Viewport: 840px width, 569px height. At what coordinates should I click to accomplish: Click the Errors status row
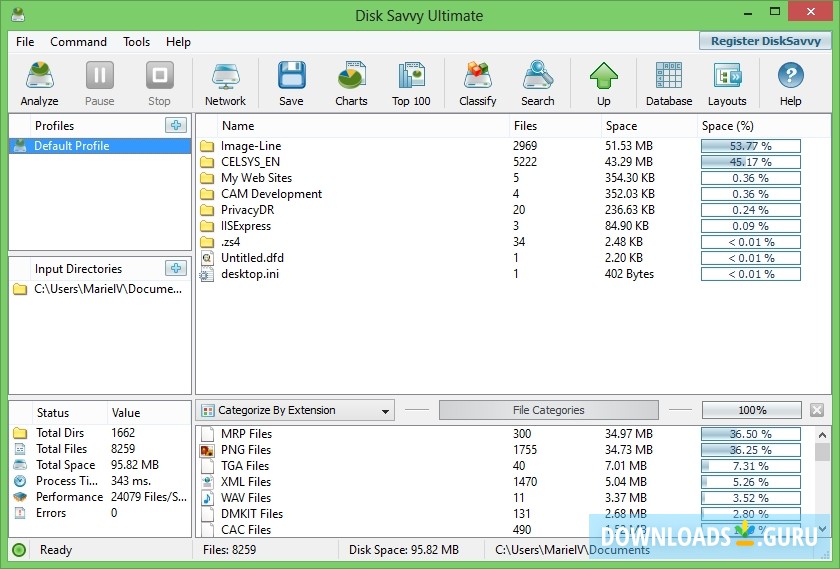click(100, 513)
